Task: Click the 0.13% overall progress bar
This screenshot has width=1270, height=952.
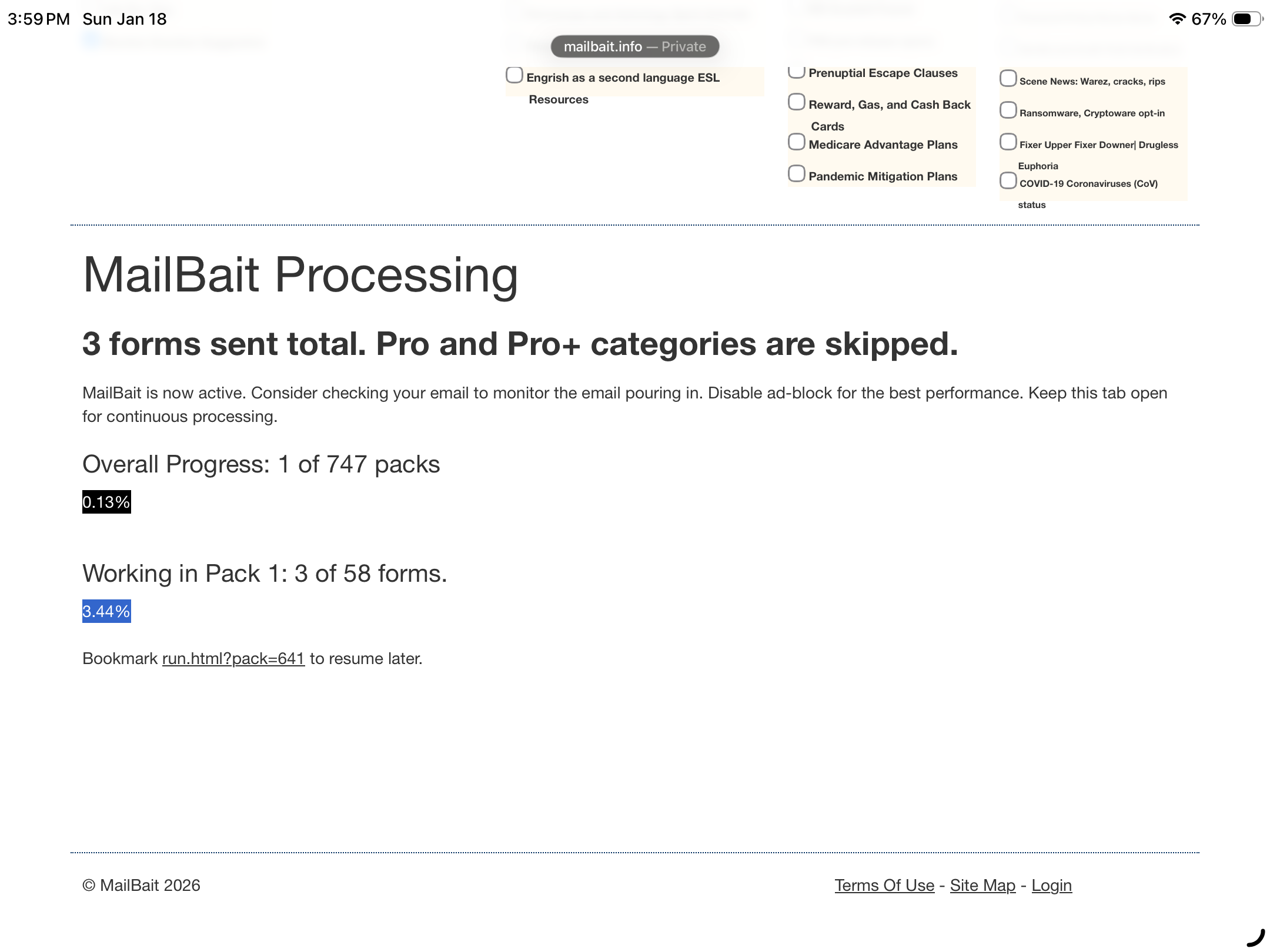Action: point(106,502)
